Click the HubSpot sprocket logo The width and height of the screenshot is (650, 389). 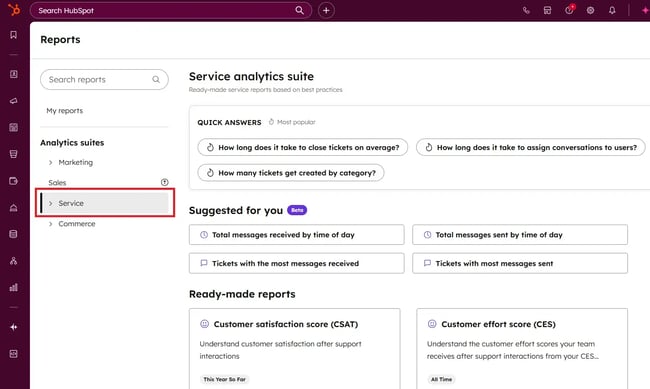coord(14,10)
